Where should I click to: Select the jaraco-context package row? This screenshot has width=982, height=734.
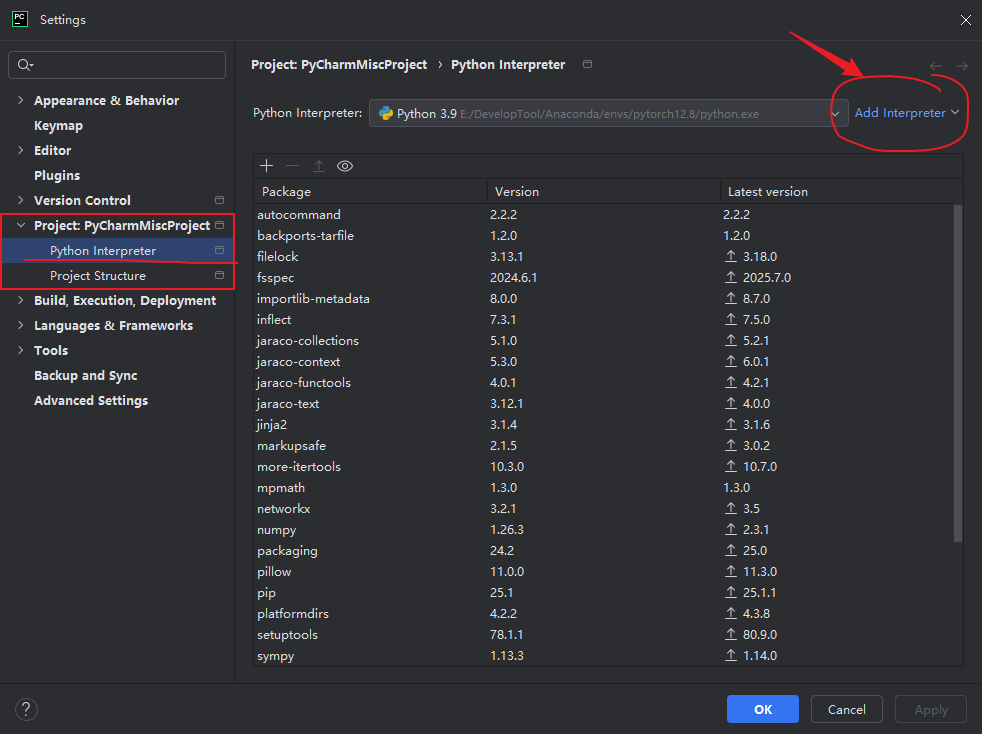pyautogui.click(x=604, y=361)
